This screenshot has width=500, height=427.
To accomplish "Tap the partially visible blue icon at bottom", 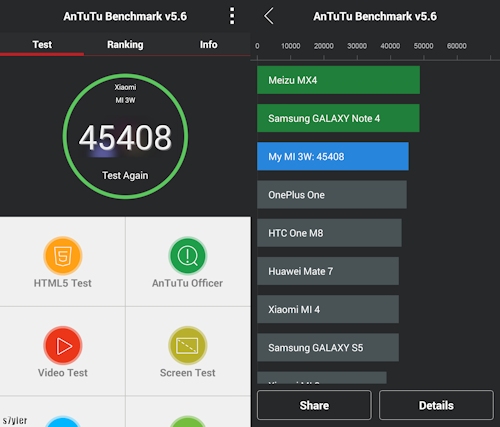I will click(x=63, y=421).
